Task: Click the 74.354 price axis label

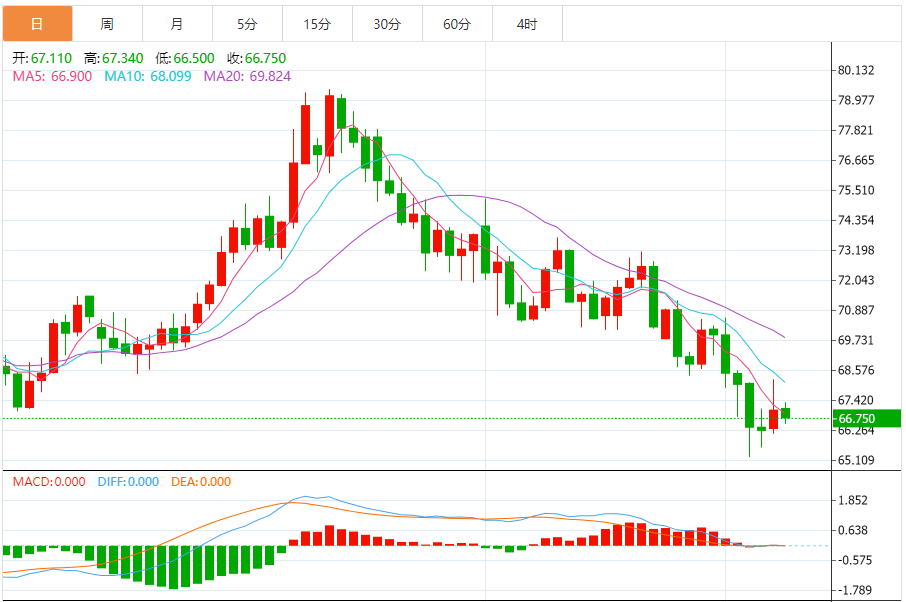Action: coord(856,220)
